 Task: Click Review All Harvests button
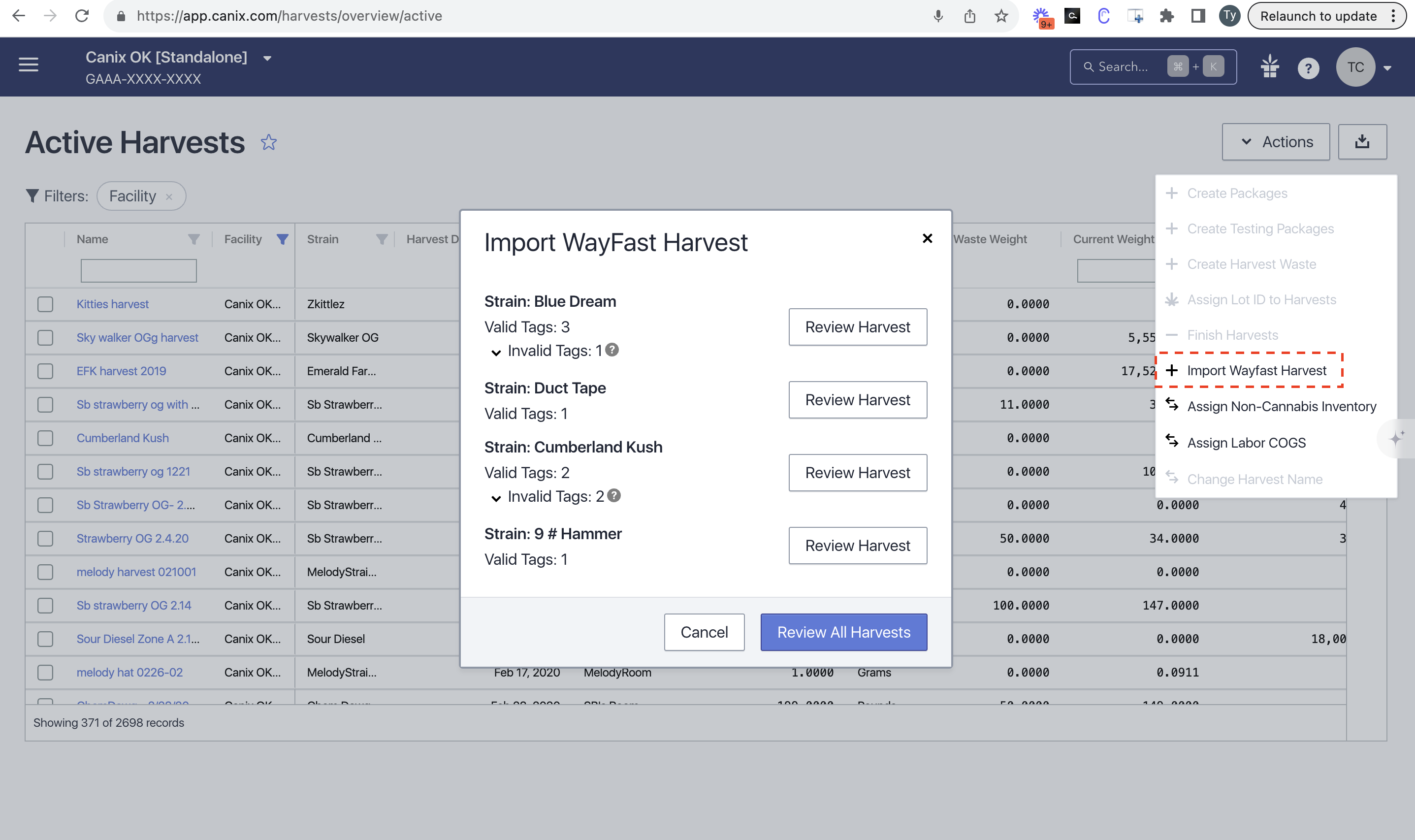click(x=843, y=632)
